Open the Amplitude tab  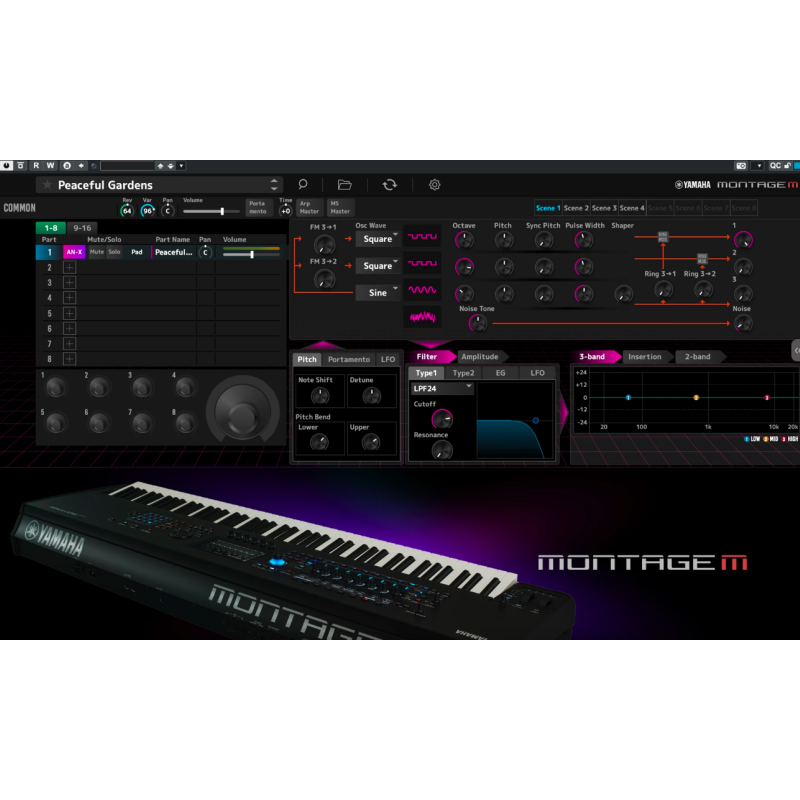point(480,357)
